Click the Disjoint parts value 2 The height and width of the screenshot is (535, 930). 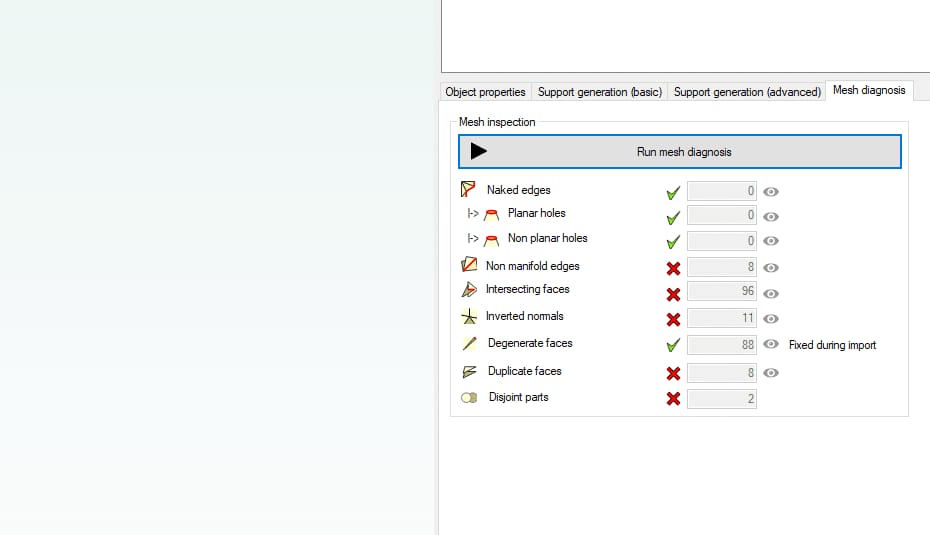[x=722, y=399]
